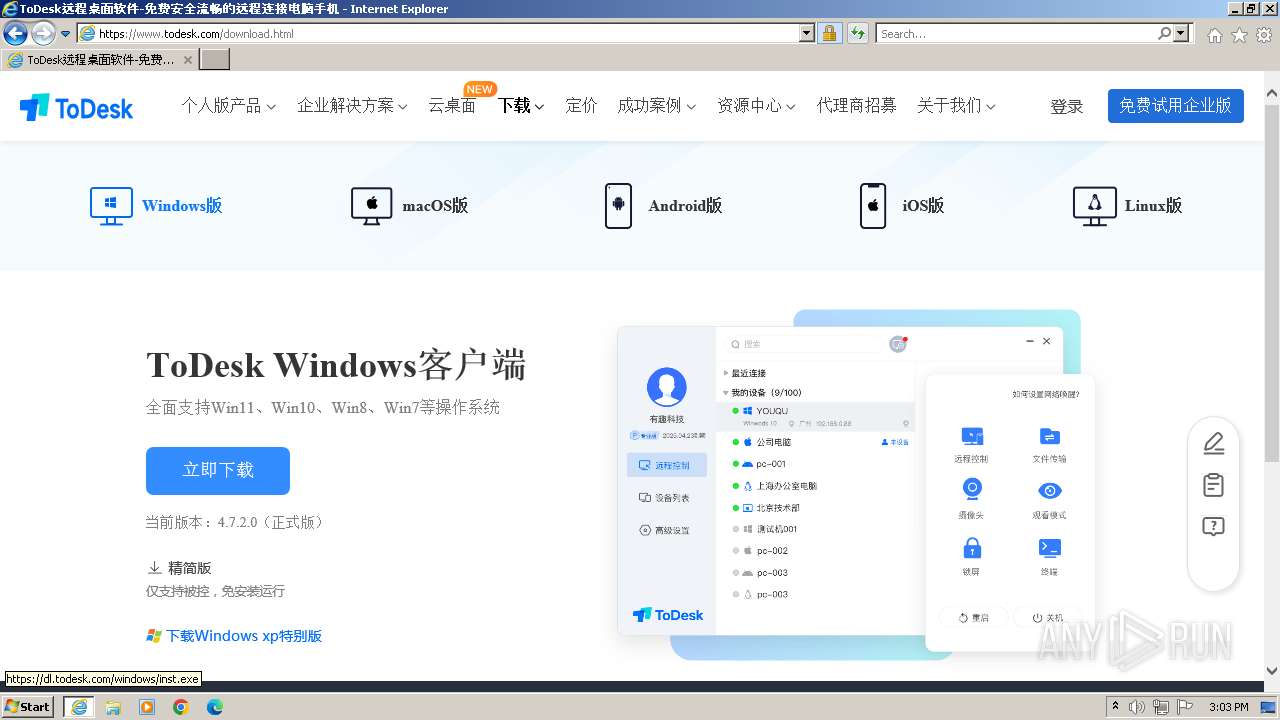Click the IE back arrow button

pyautogui.click(x=16, y=33)
